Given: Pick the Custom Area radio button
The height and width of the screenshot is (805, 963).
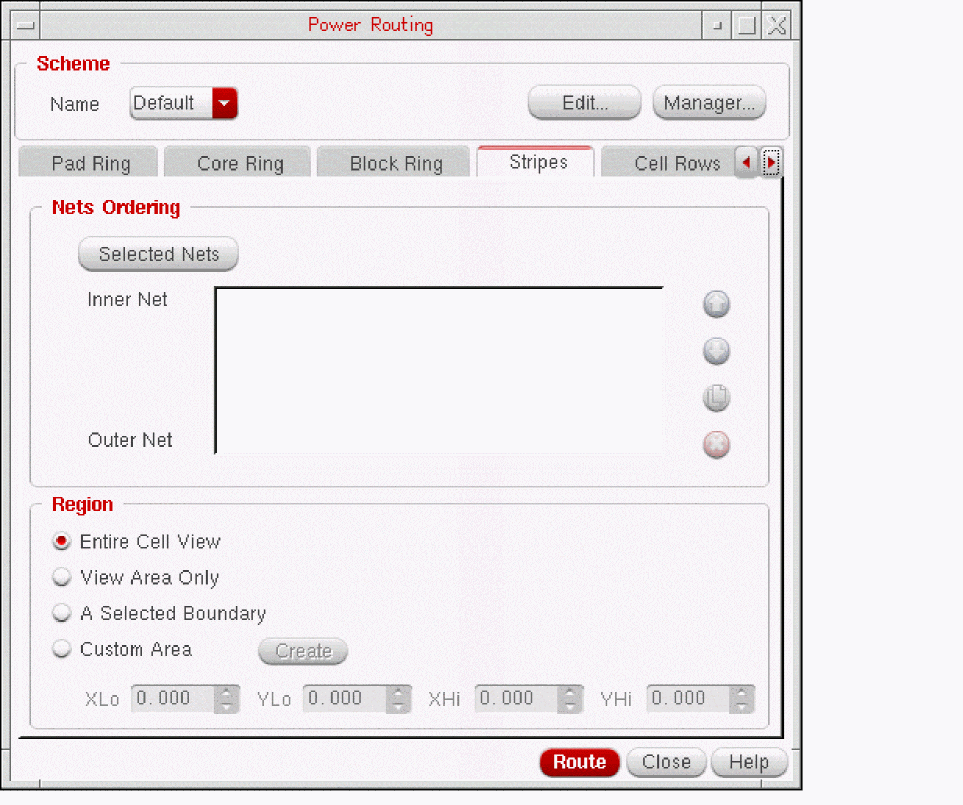Looking at the screenshot, I should pyautogui.click(x=62, y=650).
